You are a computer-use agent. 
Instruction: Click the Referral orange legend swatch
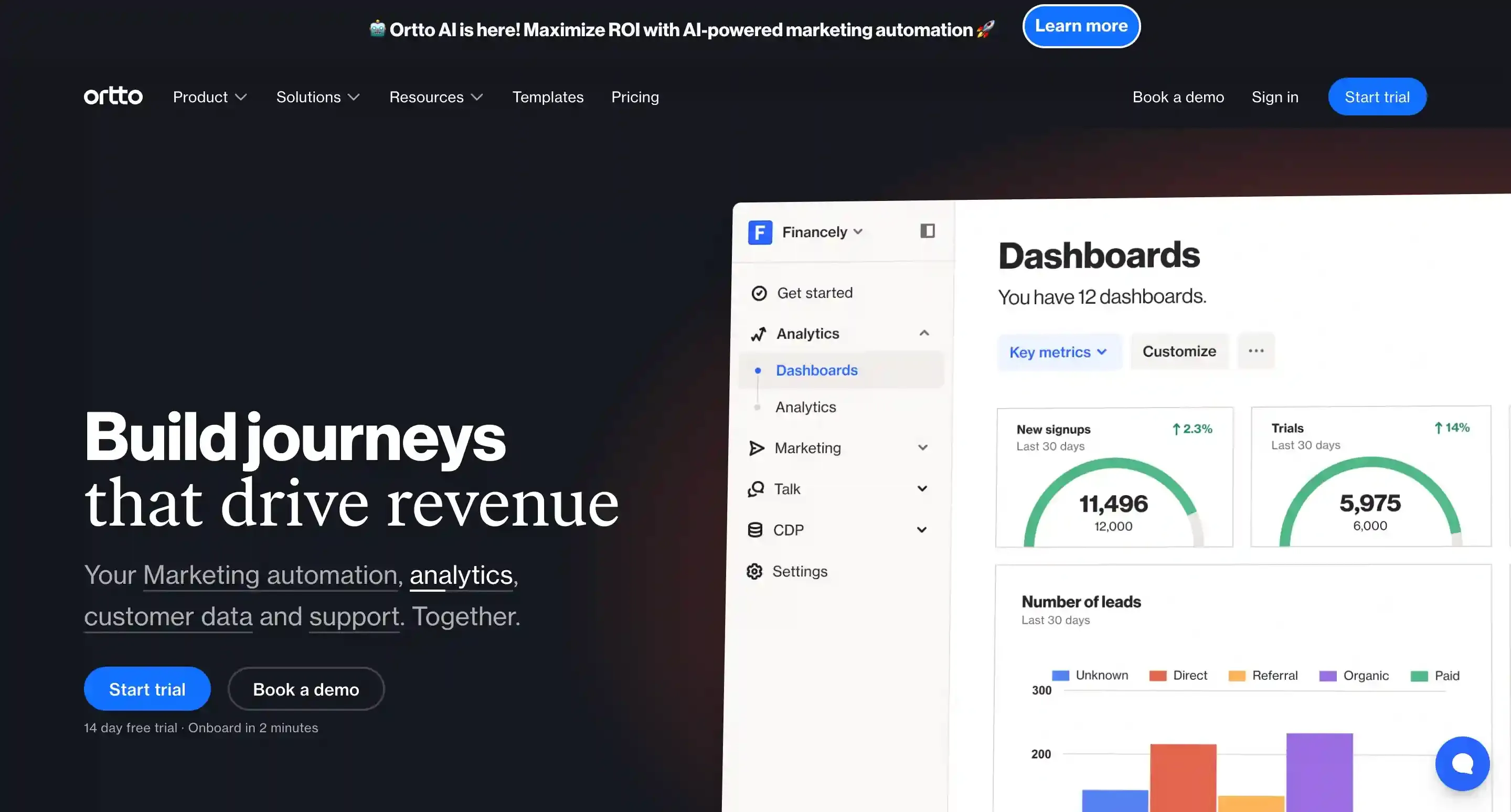(1237, 676)
